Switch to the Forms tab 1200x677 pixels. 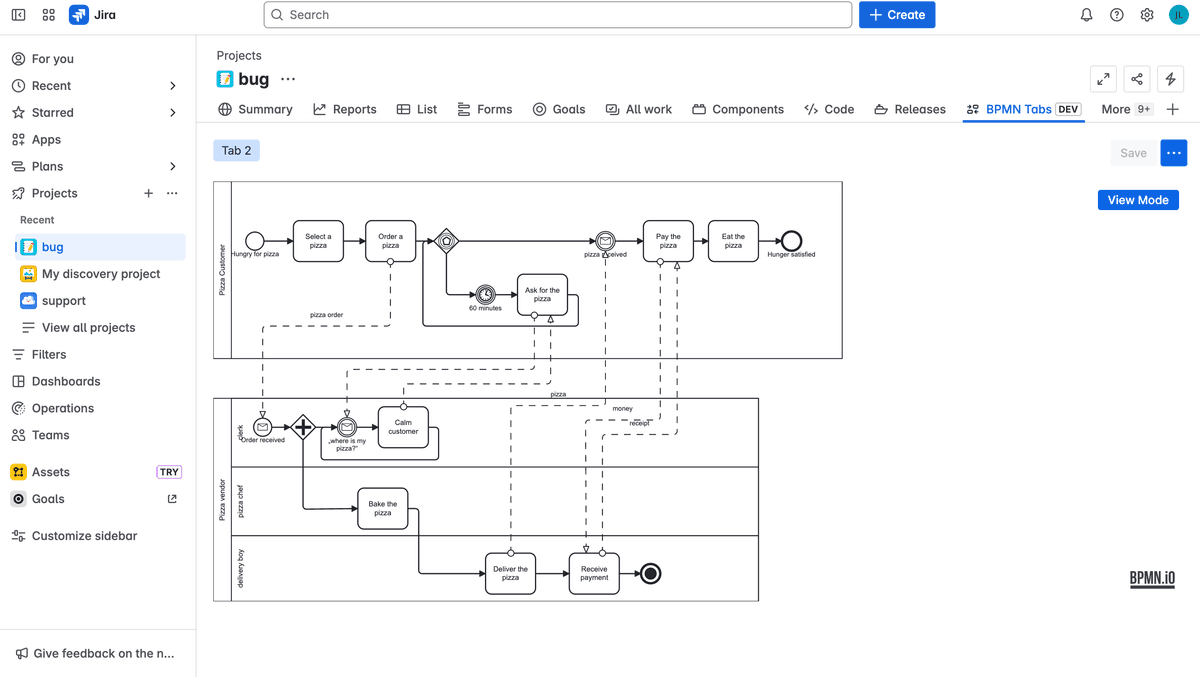pos(484,109)
